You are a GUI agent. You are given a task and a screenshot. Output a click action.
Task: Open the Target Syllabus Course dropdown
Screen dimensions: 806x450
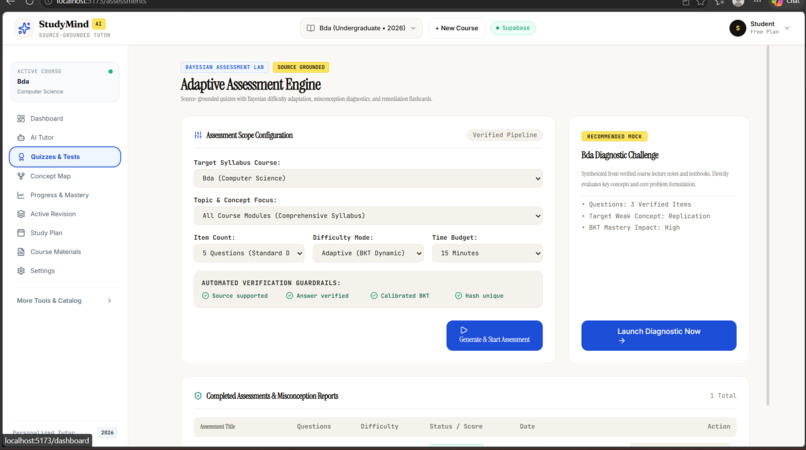pyautogui.click(x=368, y=178)
